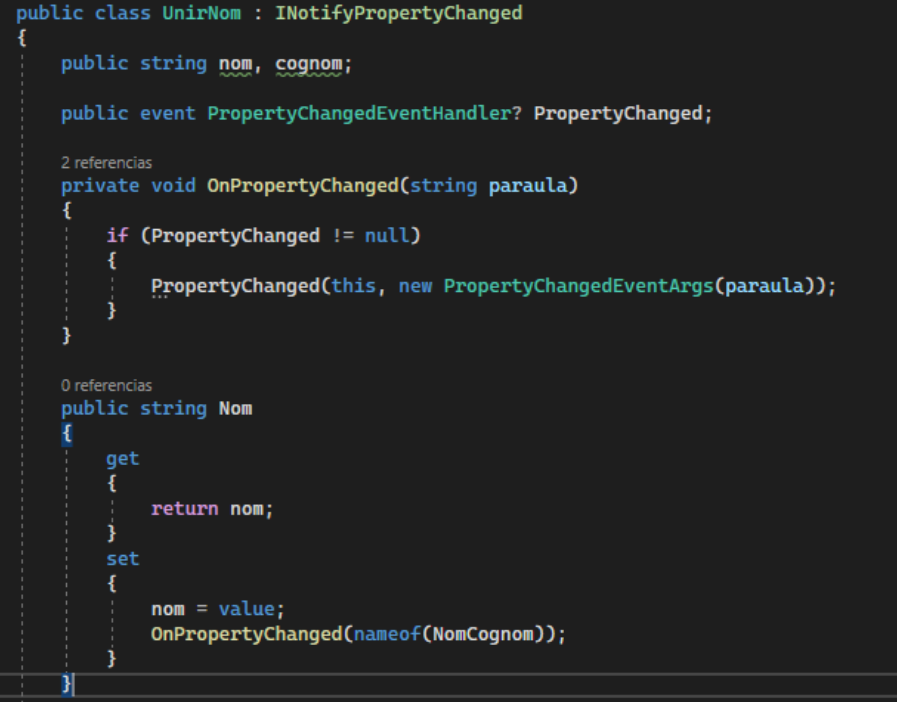Click the NomCognom identifier
The height and width of the screenshot is (702, 897).
click(x=477, y=633)
